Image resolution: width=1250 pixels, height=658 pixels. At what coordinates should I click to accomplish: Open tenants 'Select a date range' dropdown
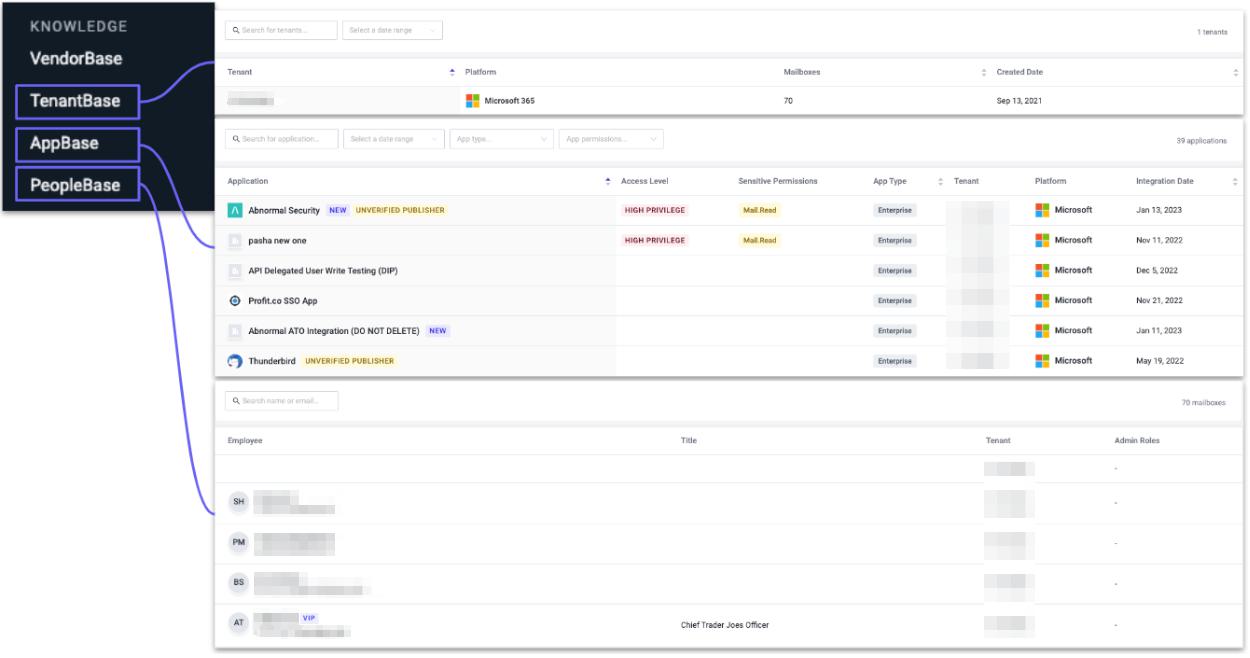click(392, 30)
